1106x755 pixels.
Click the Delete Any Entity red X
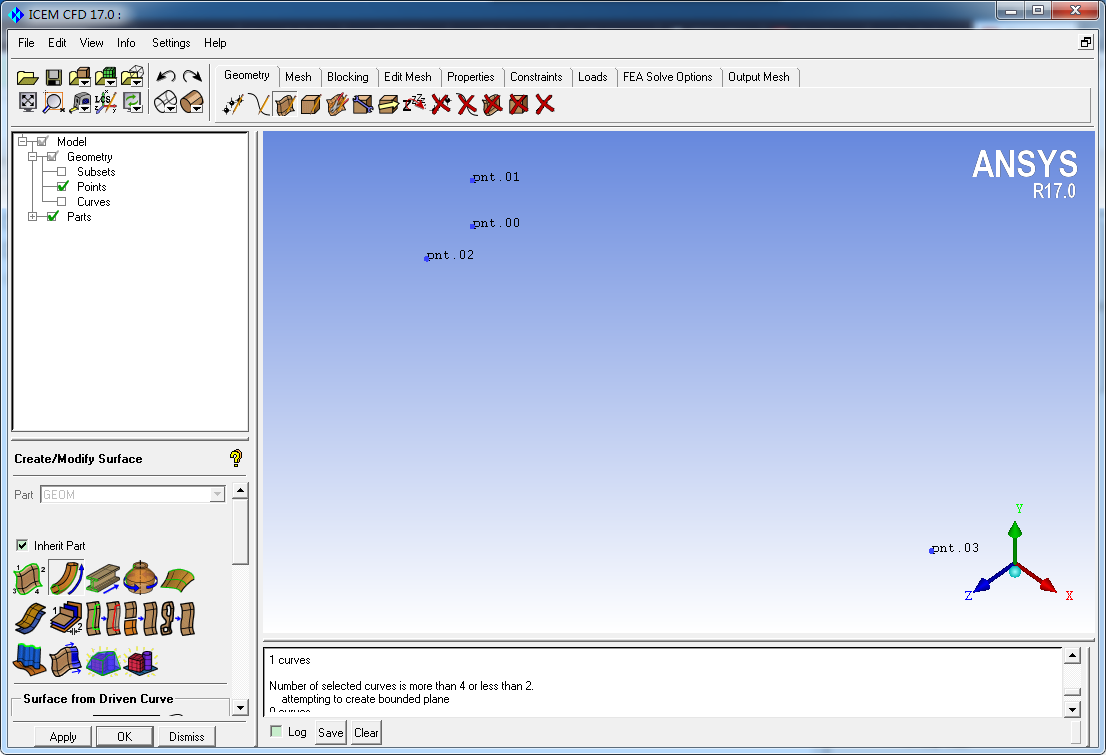(x=544, y=105)
